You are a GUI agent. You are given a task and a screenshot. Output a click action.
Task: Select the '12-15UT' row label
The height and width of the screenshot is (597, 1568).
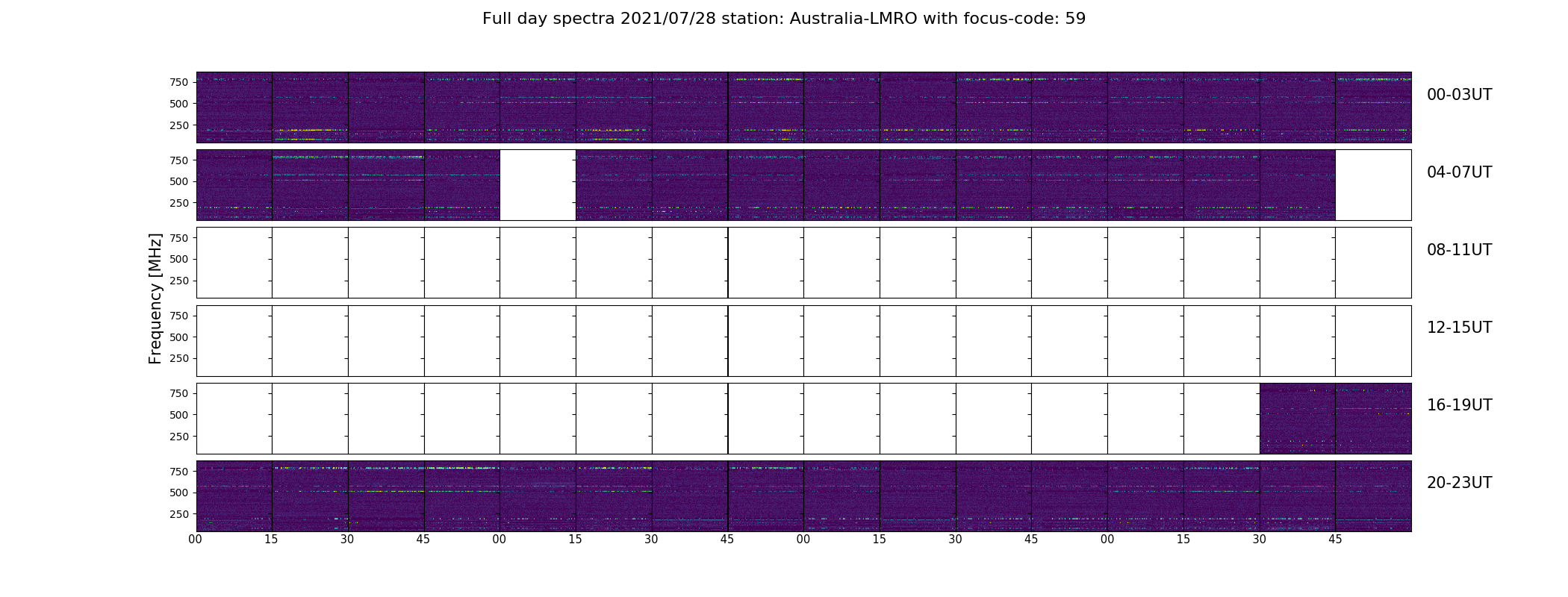(x=1459, y=328)
